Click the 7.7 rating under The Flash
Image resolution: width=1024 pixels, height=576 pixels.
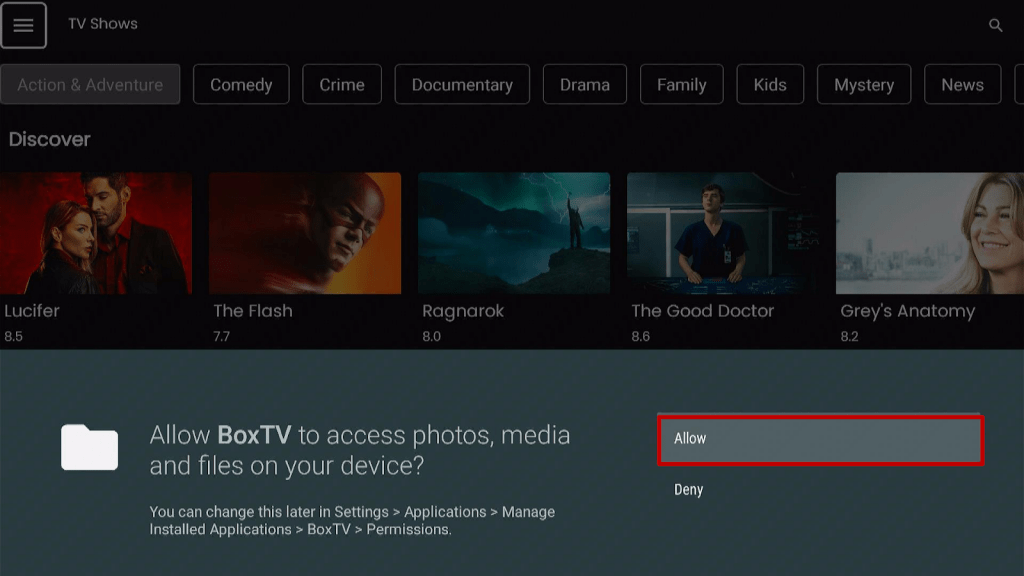tap(221, 336)
